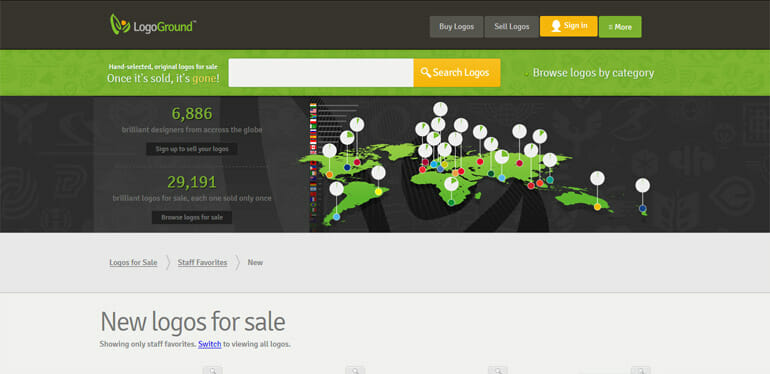This screenshot has width=770, height=374.
Task: Click the leaf bullet beside Browse logos by category
Action: 527,74
